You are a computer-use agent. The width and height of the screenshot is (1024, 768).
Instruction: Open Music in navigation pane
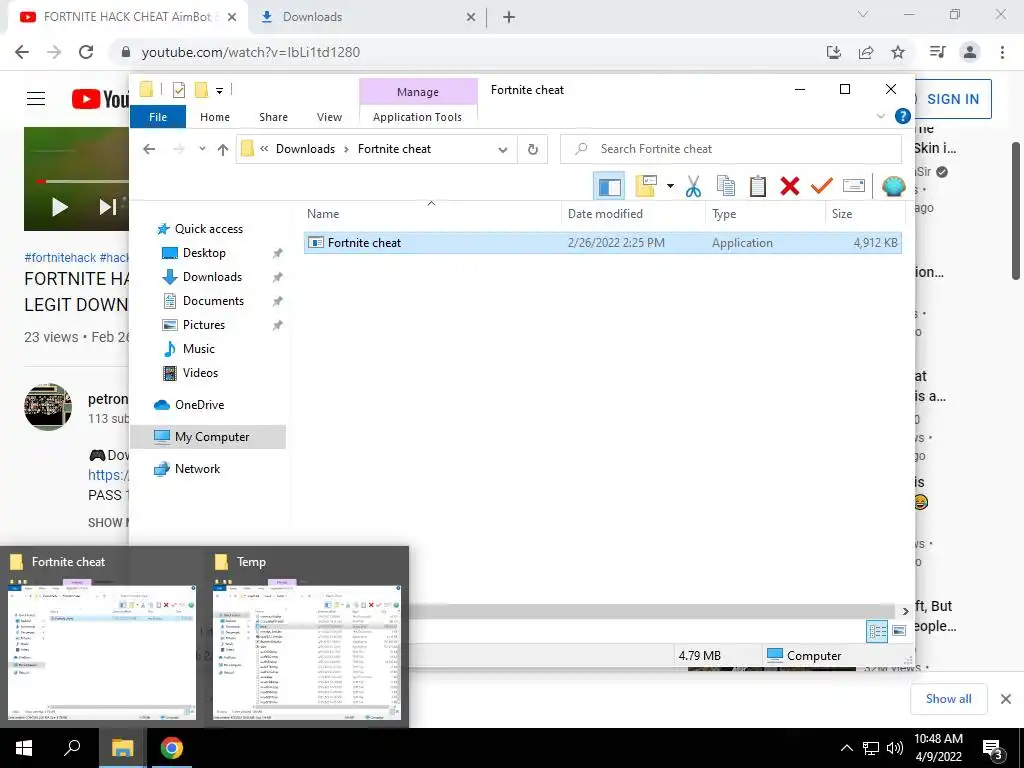point(198,349)
